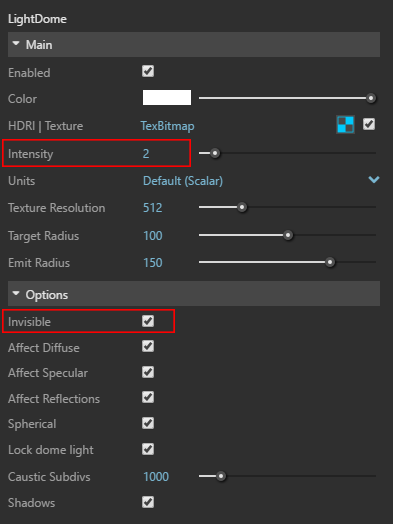Disable the Affect Specular checkbox

click(148, 372)
